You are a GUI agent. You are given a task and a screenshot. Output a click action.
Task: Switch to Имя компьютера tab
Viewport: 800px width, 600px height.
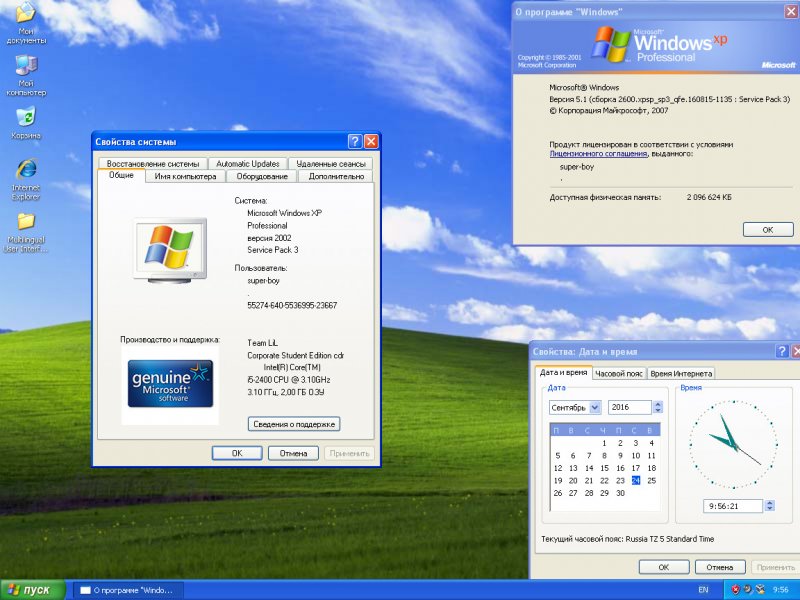click(x=185, y=177)
